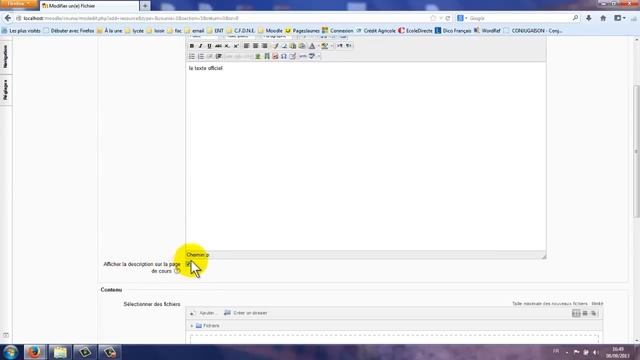Open the 'lycée' bookmark folder

[134, 31]
